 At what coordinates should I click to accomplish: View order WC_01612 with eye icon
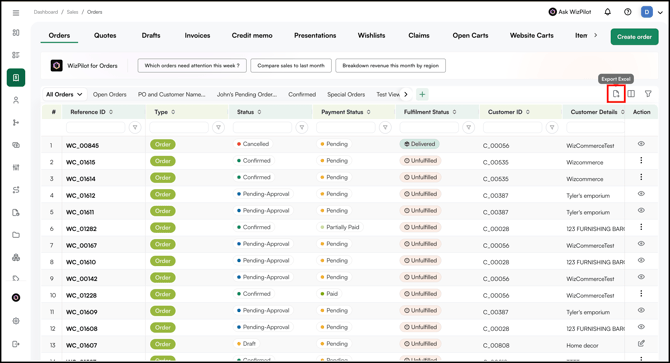[x=641, y=194]
